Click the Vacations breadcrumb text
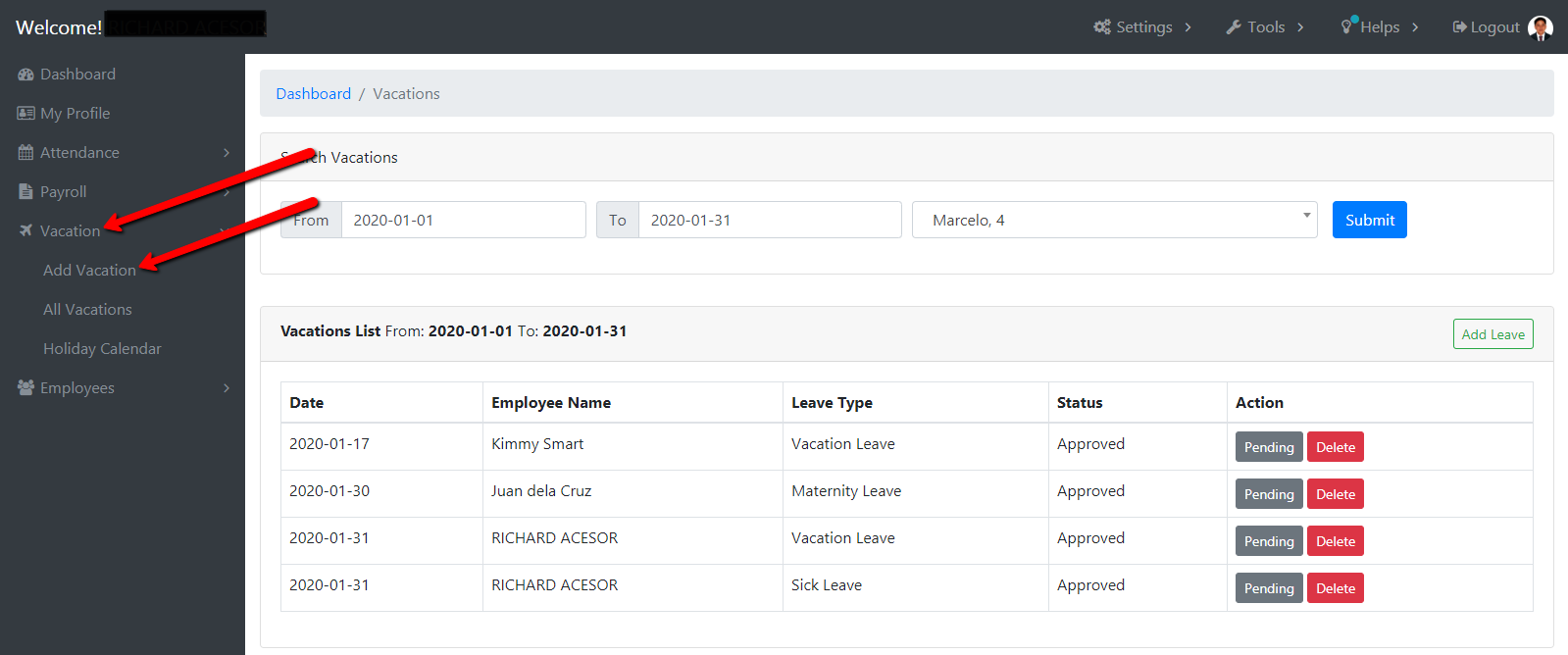This screenshot has height=655, width=1568. point(406,94)
